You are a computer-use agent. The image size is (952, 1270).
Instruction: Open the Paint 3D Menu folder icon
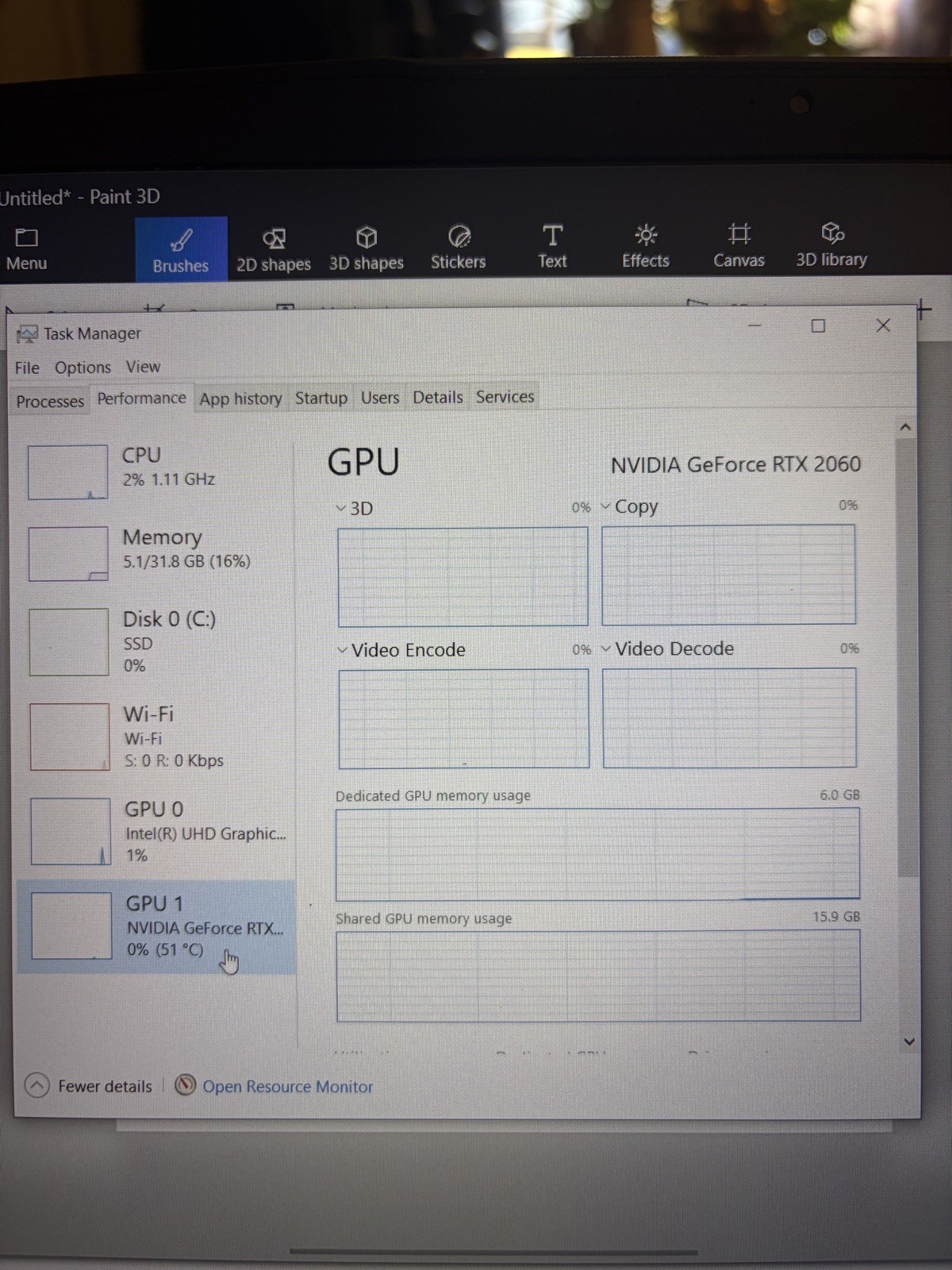tap(27, 237)
